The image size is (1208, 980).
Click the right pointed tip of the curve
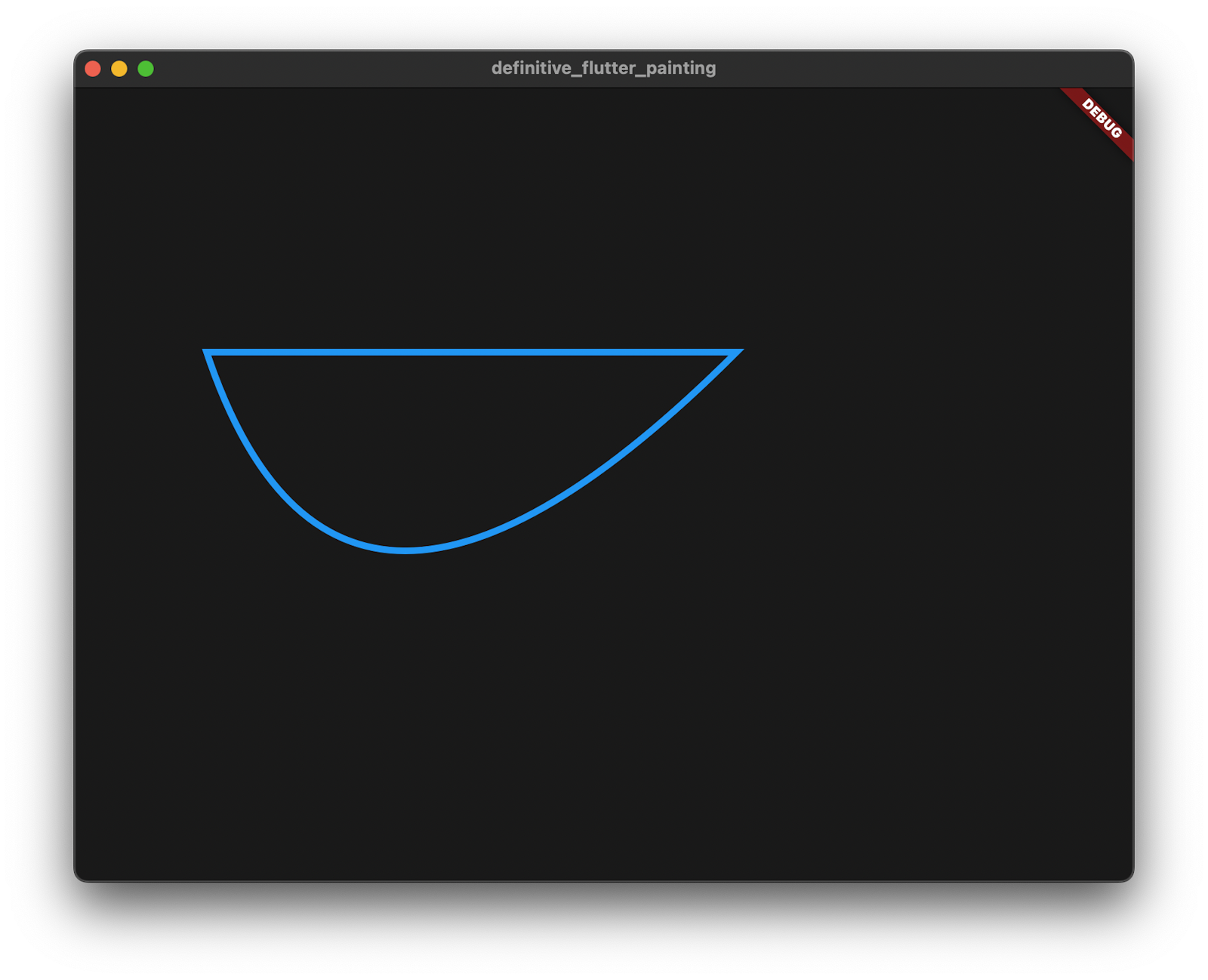(x=740, y=351)
